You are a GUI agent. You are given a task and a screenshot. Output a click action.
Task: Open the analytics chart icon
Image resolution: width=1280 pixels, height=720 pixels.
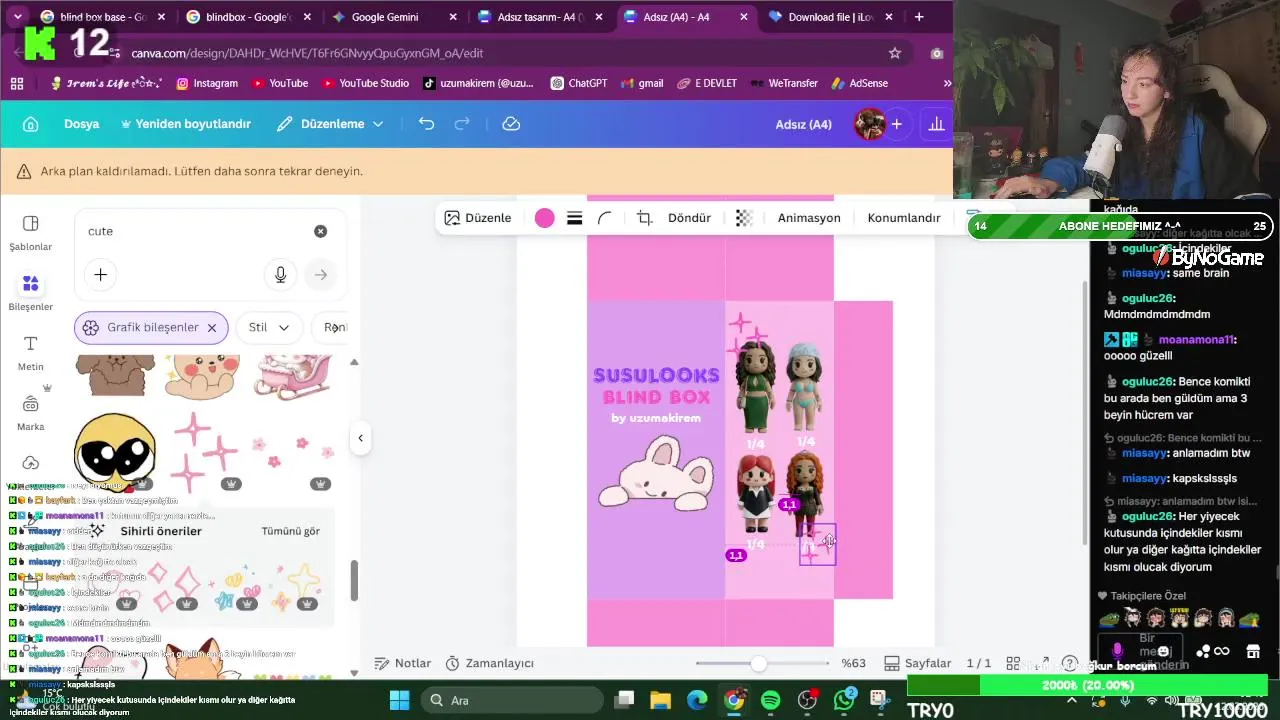tap(936, 124)
